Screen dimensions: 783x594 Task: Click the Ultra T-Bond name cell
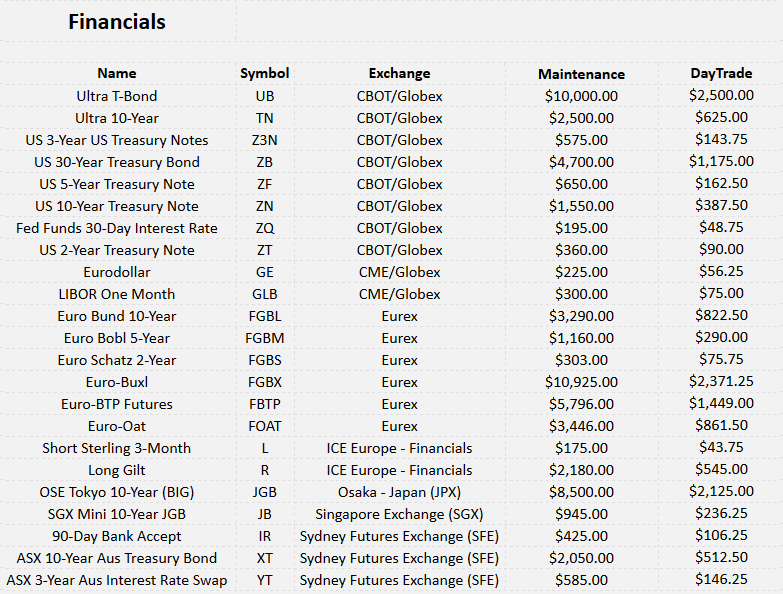click(117, 96)
